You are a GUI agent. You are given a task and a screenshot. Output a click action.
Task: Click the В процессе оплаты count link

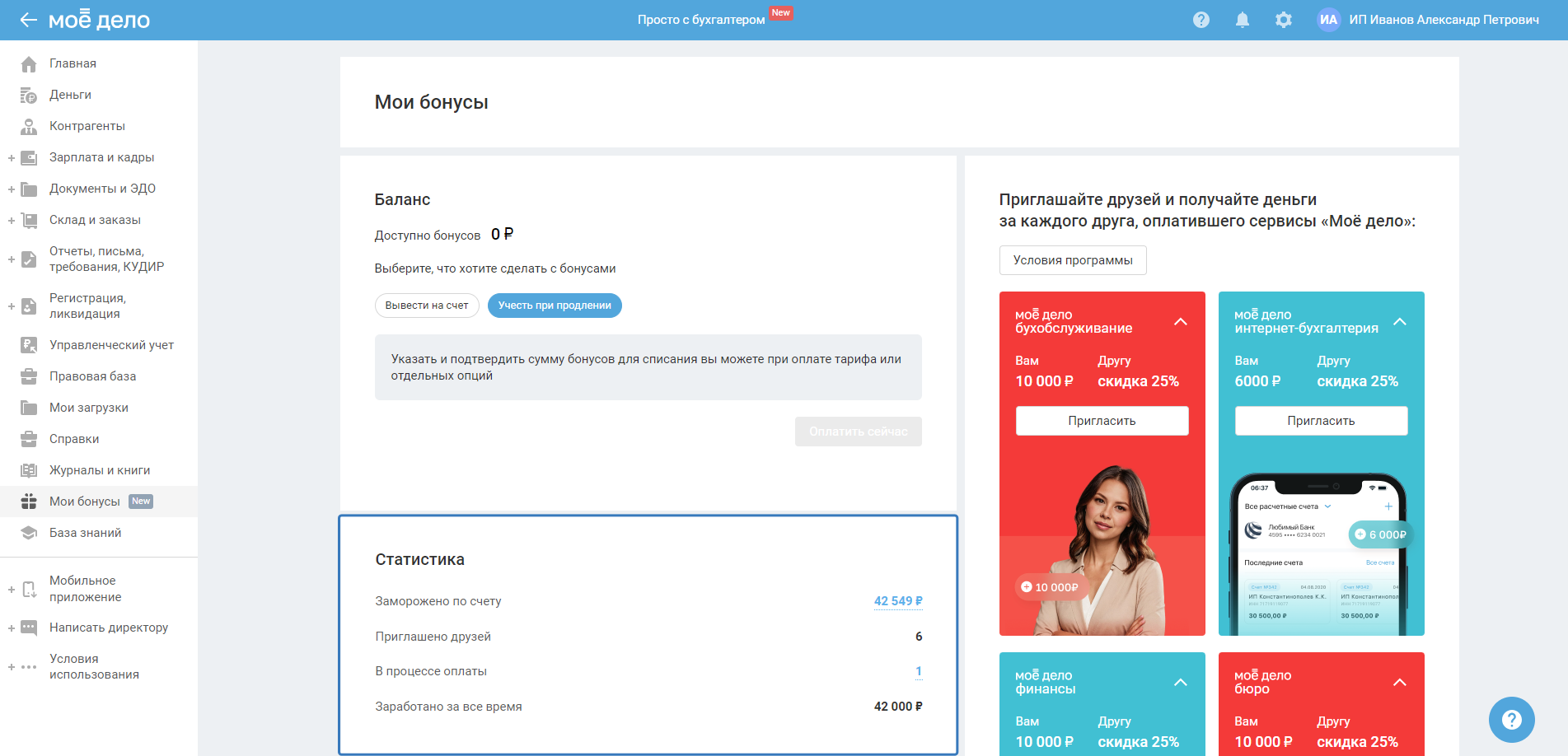point(919,671)
